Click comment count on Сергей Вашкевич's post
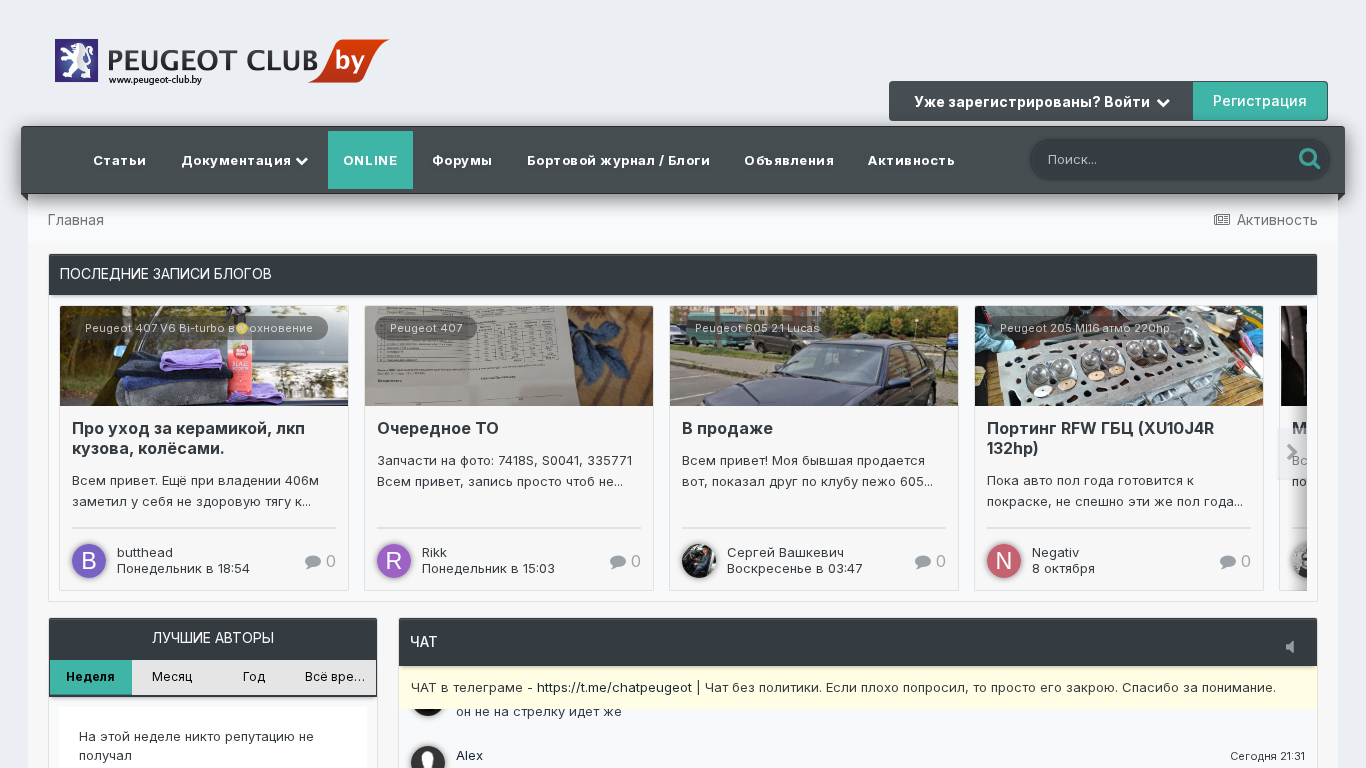1366x768 pixels. tap(930, 562)
